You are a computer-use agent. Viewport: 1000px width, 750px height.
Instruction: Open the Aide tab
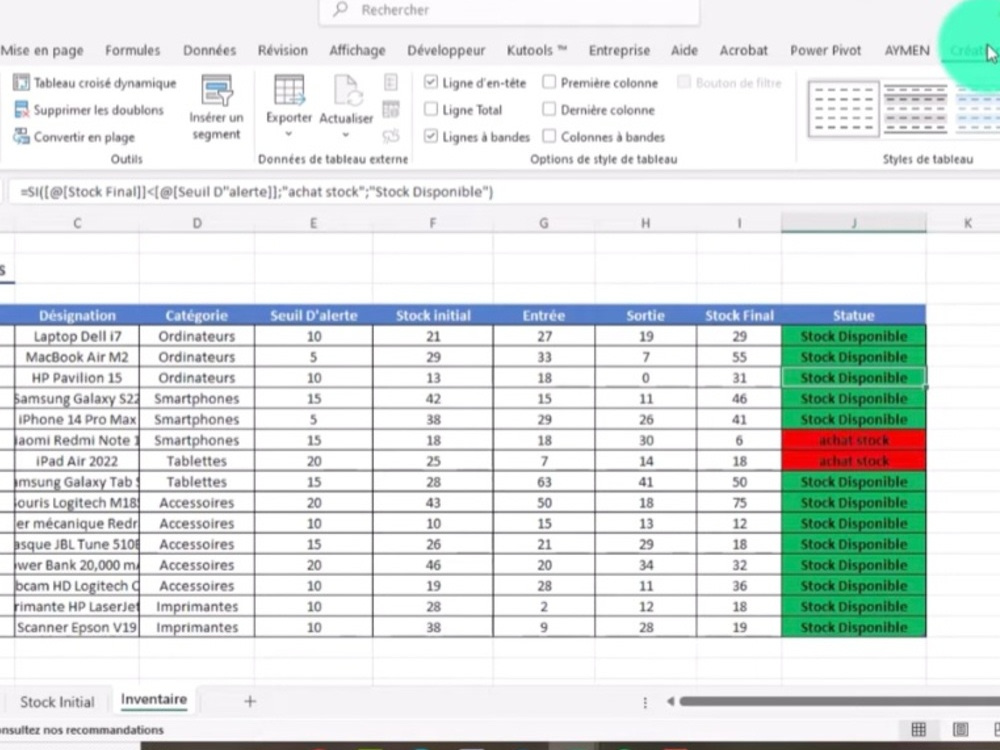[x=684, y=50]
